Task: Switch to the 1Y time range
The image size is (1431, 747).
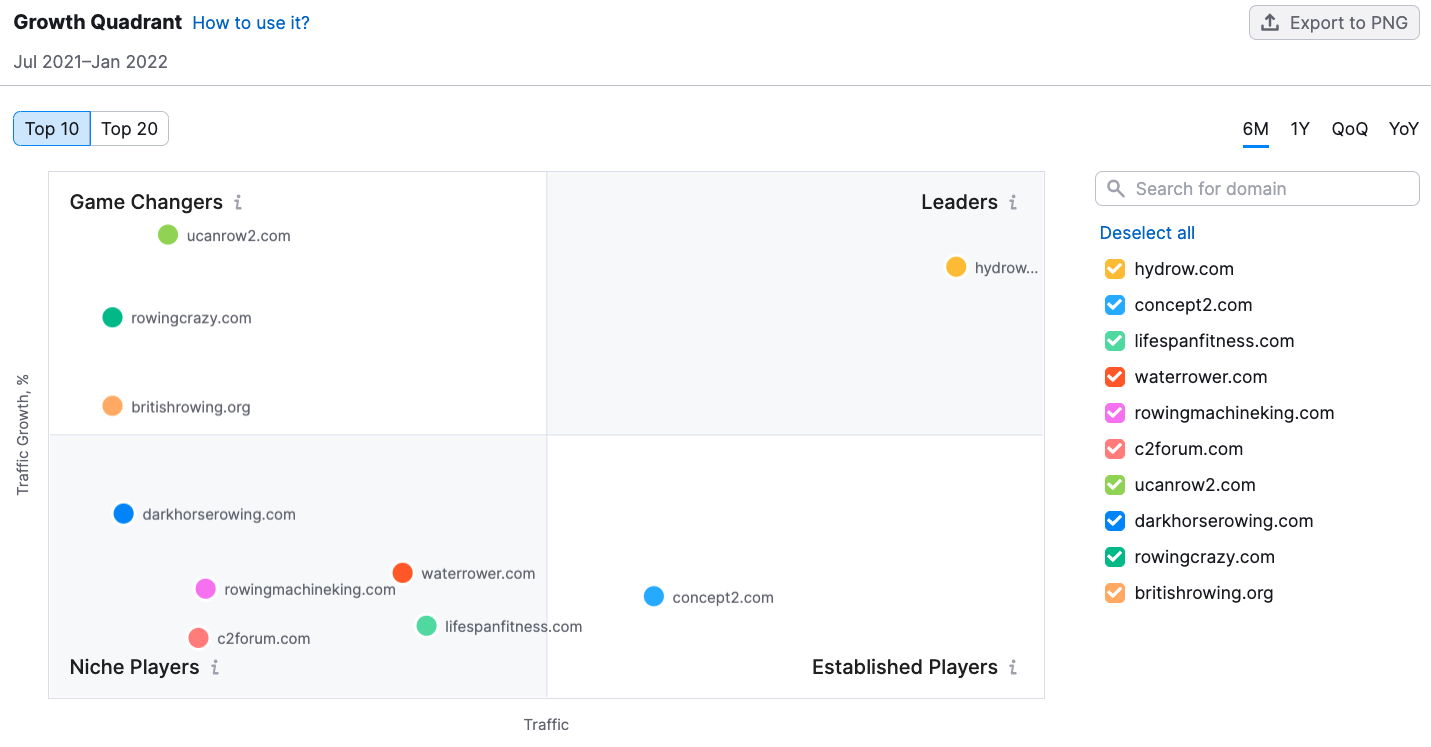Action: coord(1300,129)
